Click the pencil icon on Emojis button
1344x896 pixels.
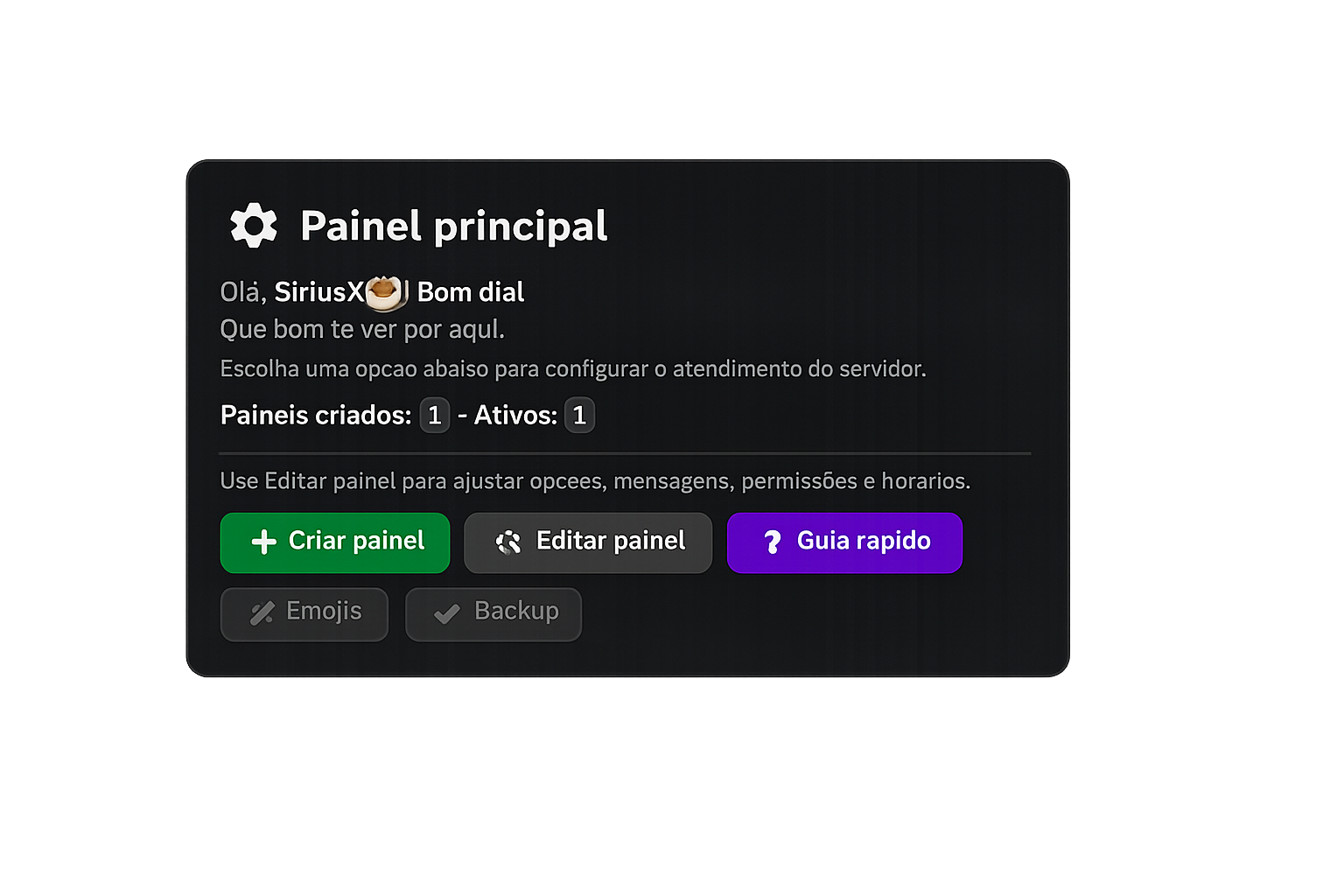[262, 612]
